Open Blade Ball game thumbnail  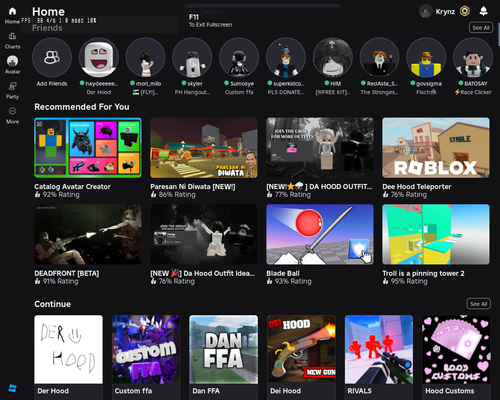[x=320, y=234]
